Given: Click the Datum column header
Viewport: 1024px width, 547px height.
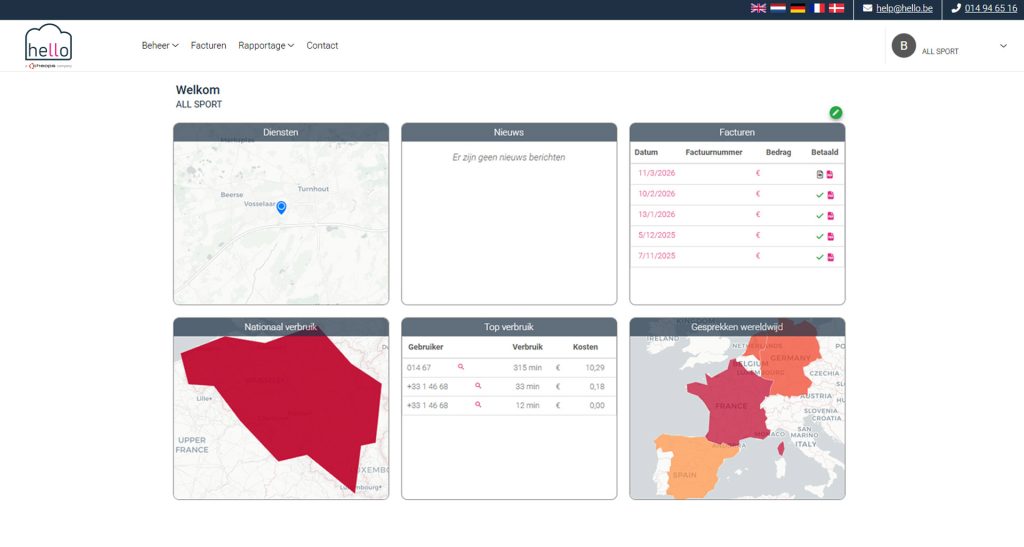Looking at the screenshot, I should click(x=646, y=152).
